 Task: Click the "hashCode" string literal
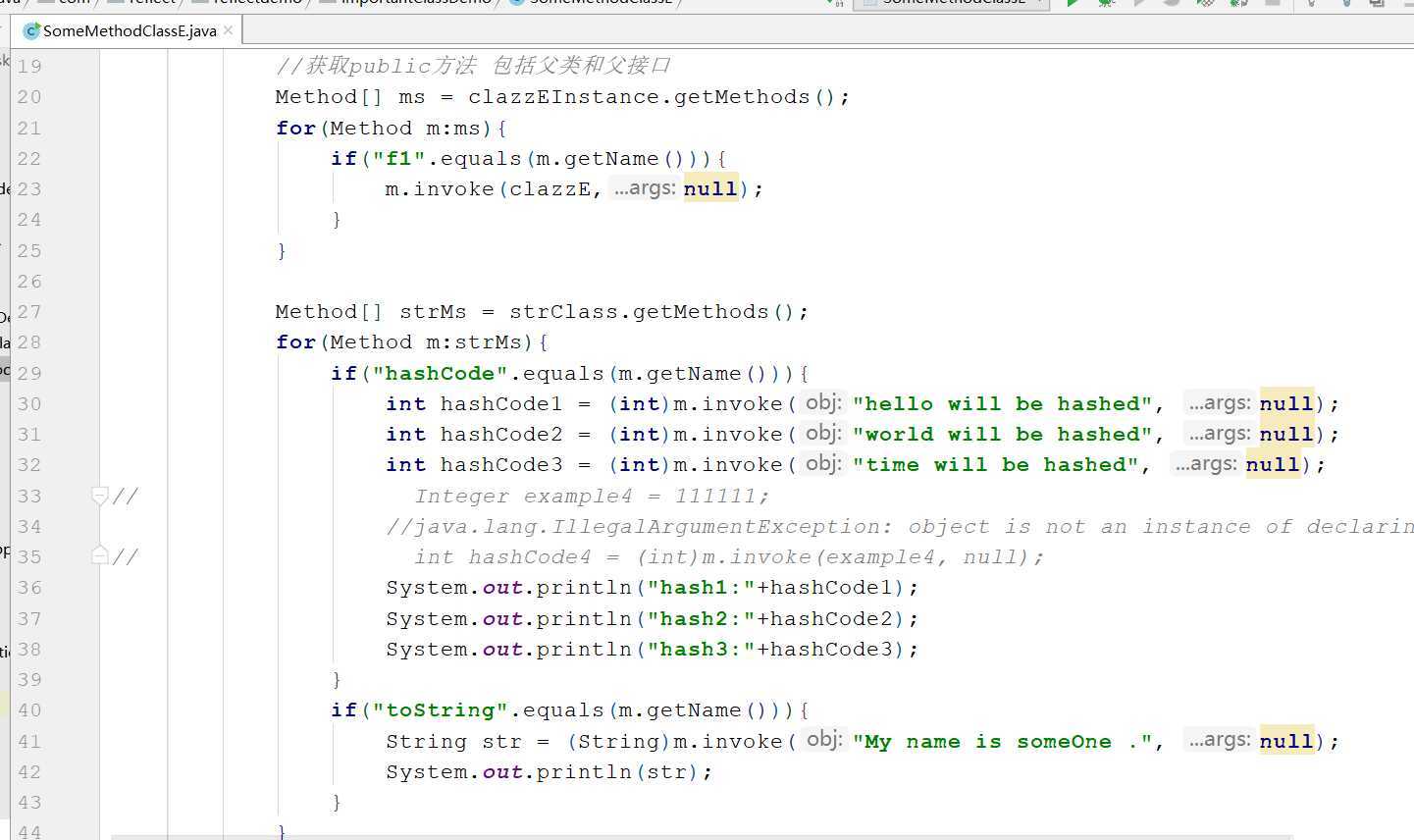[x=440, y=373]
